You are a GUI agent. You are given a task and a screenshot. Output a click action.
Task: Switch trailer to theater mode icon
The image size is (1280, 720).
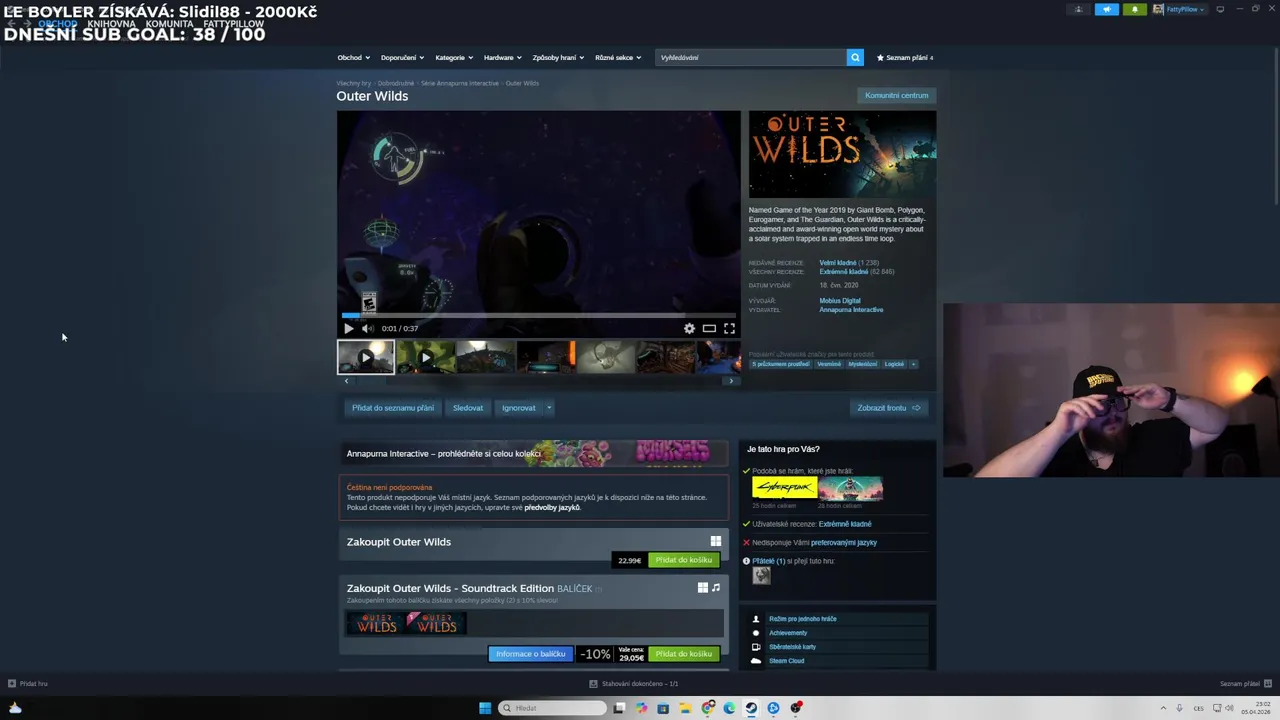[x=709, y=328]
